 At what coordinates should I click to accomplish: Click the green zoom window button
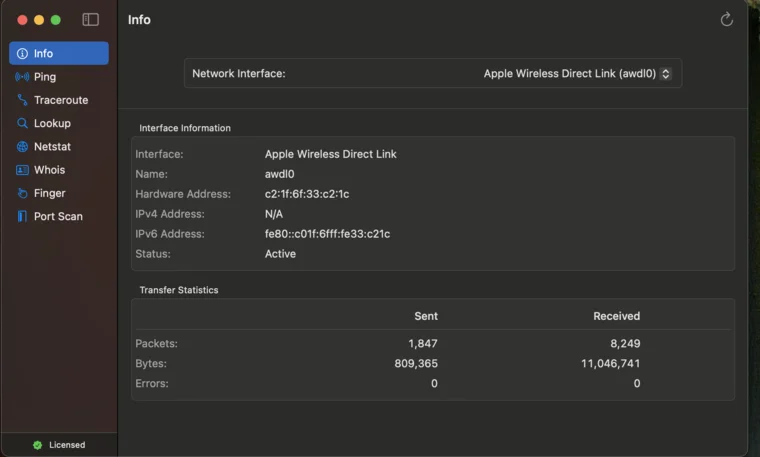(x=56, y=20)
